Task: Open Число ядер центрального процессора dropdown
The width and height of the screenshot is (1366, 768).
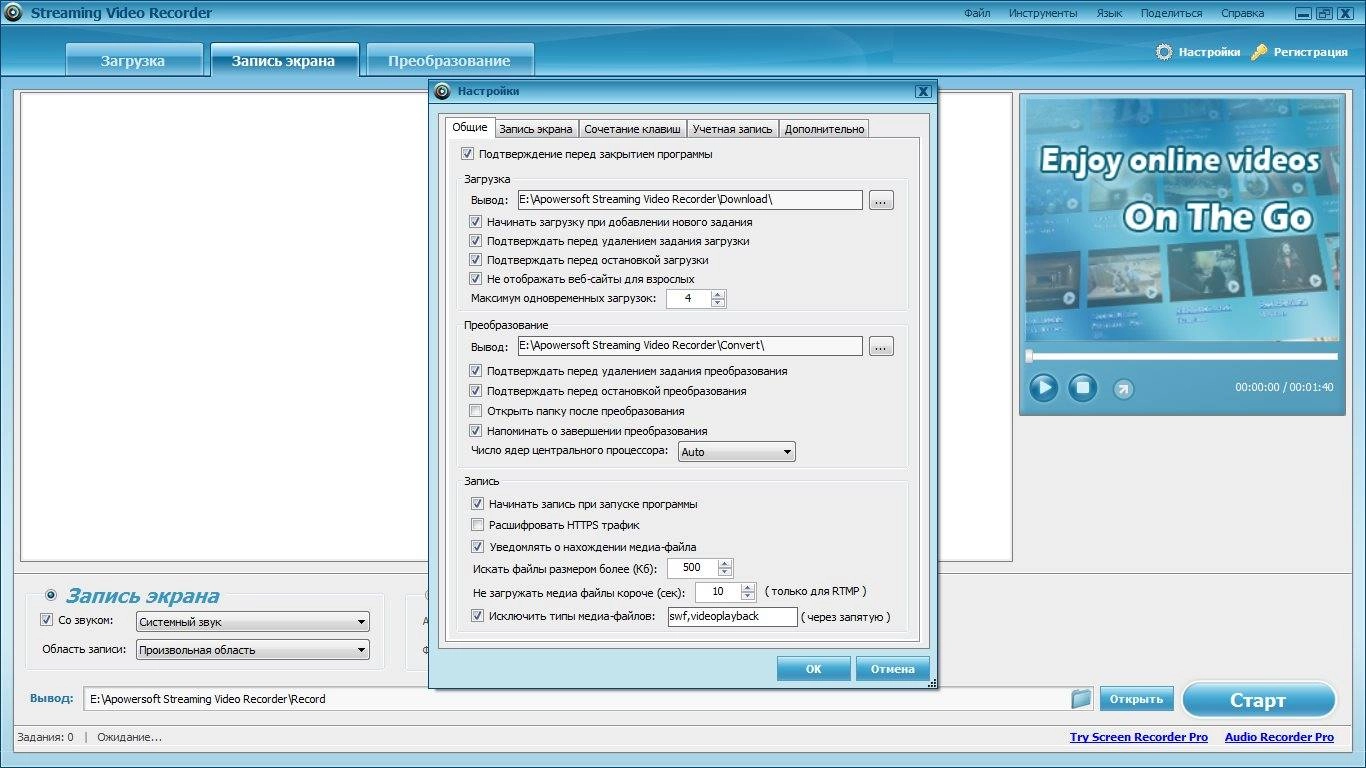Action: click(737, 452)
